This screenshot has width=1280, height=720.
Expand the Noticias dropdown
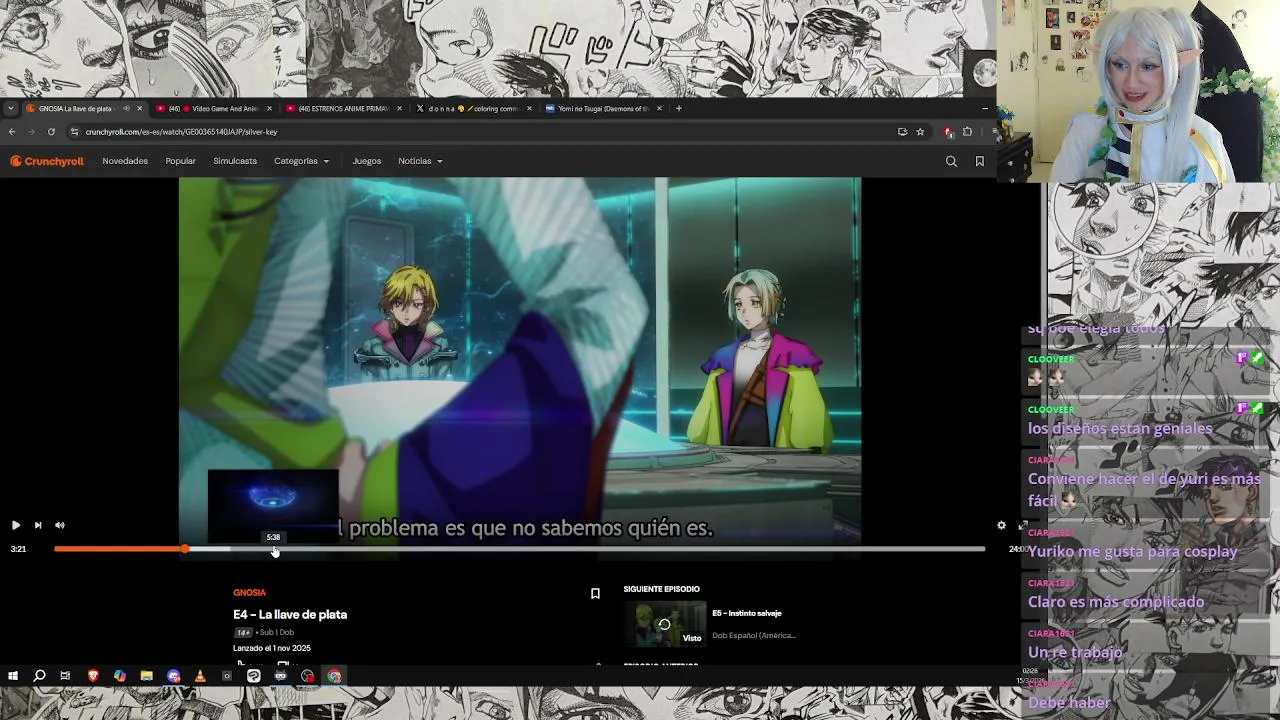(x=420, y=161)
